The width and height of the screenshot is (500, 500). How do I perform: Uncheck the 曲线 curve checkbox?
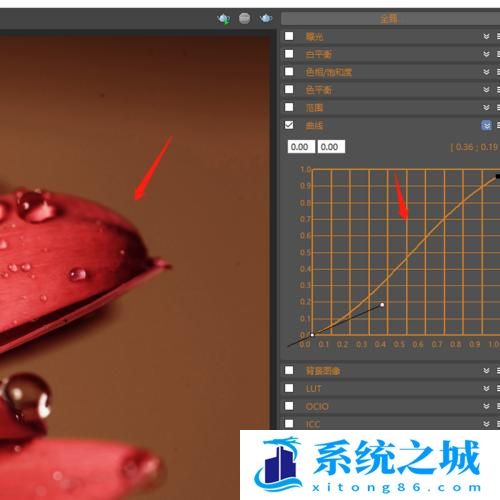(x=289, y=125)
